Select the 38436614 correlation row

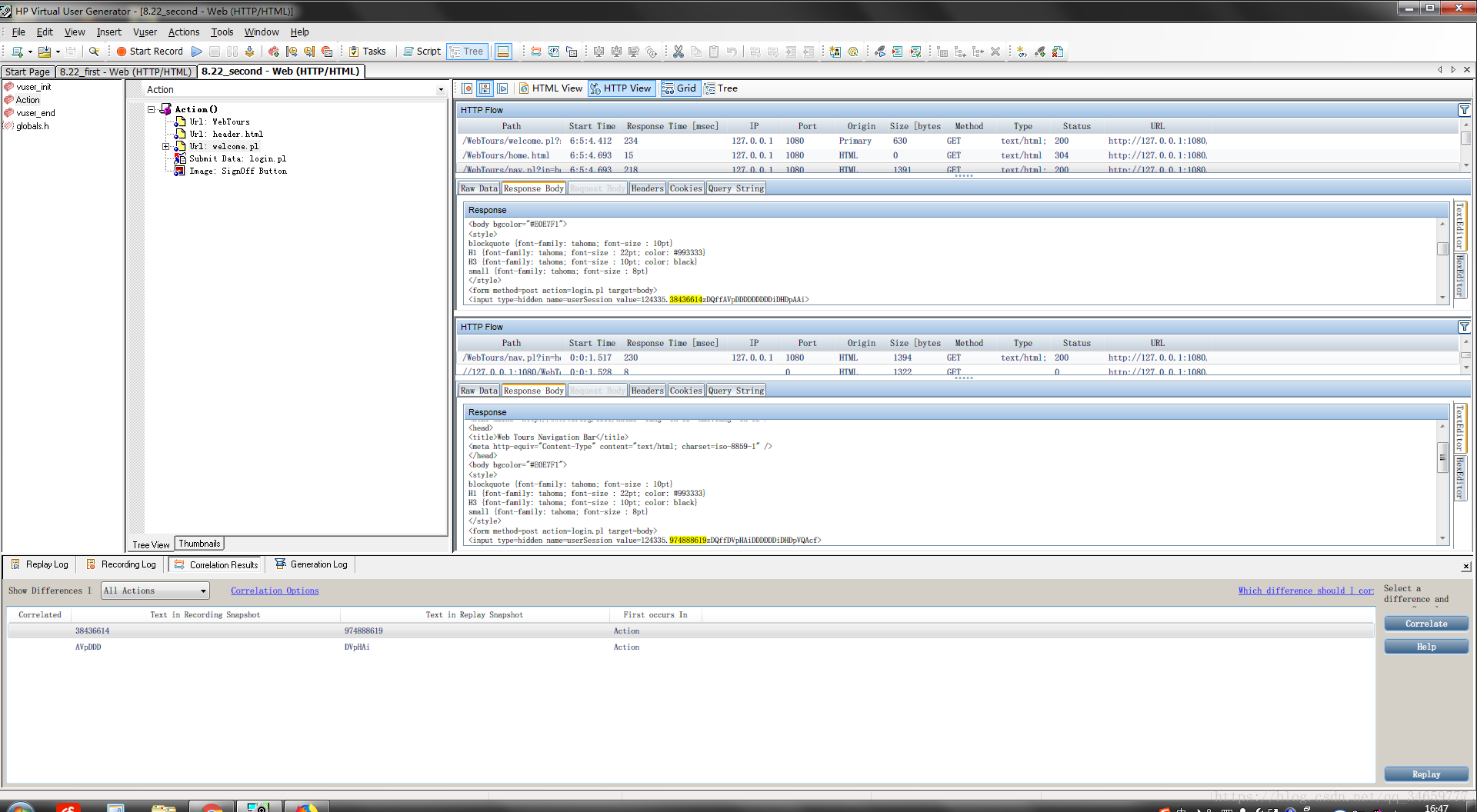coord(691,631)
